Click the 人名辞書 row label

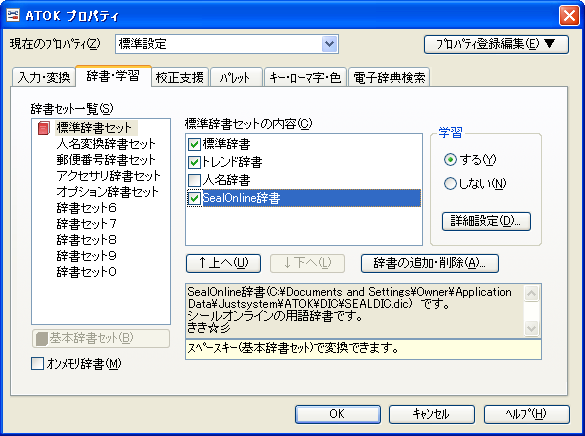click(226, 180)
